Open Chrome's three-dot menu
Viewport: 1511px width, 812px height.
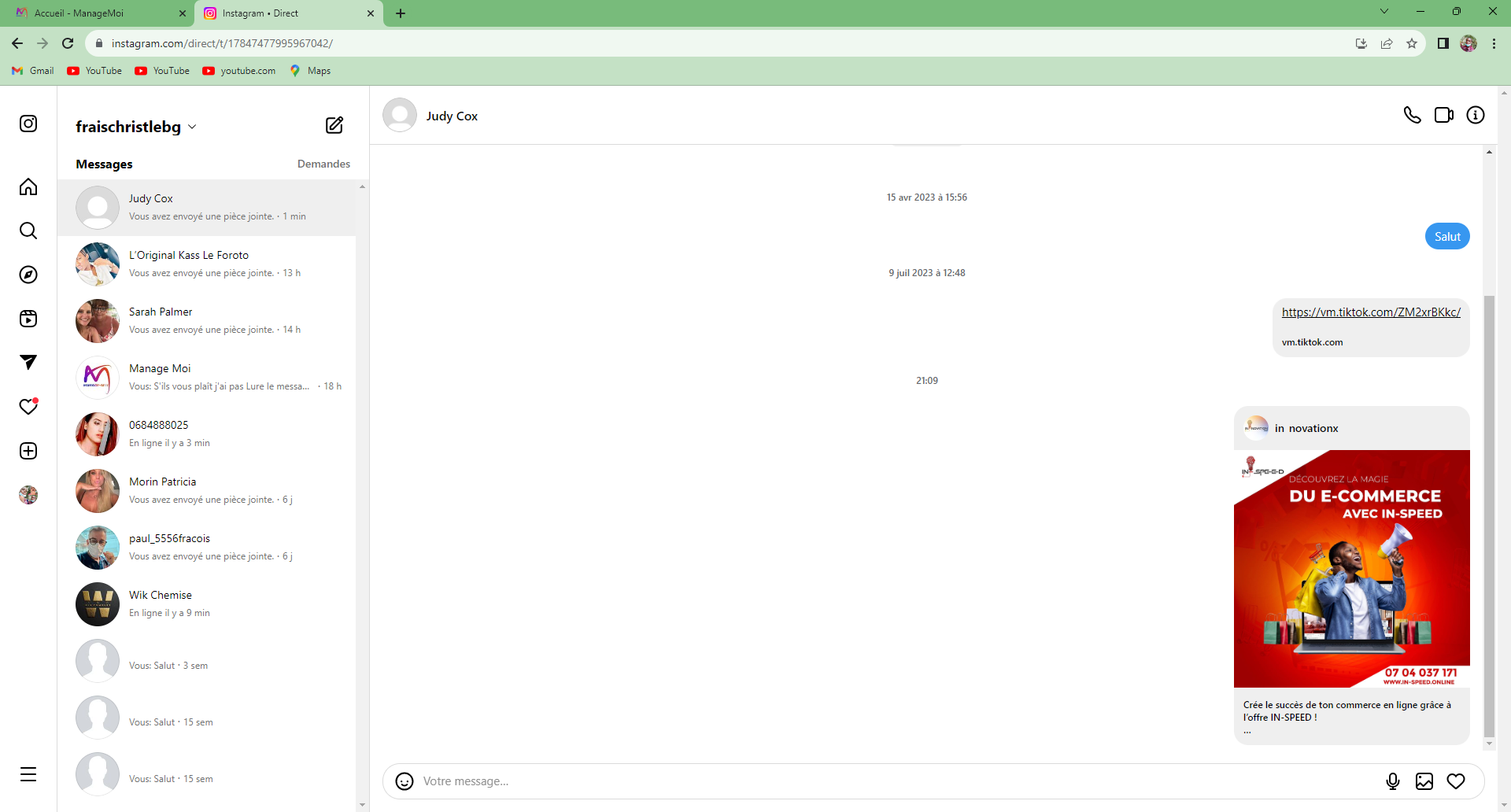1494,43
